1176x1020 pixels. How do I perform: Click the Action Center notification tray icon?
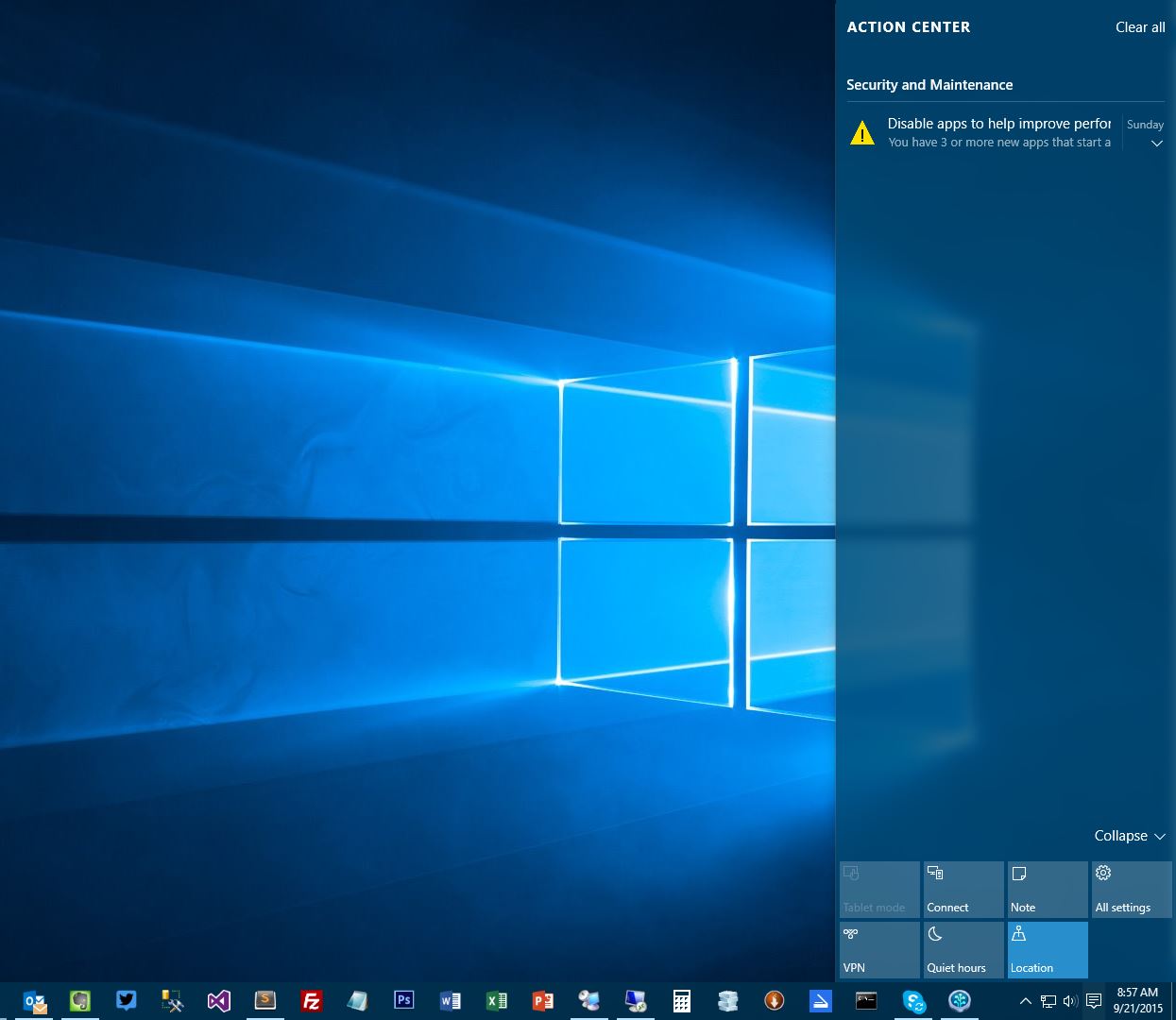coord(1094,1001)
